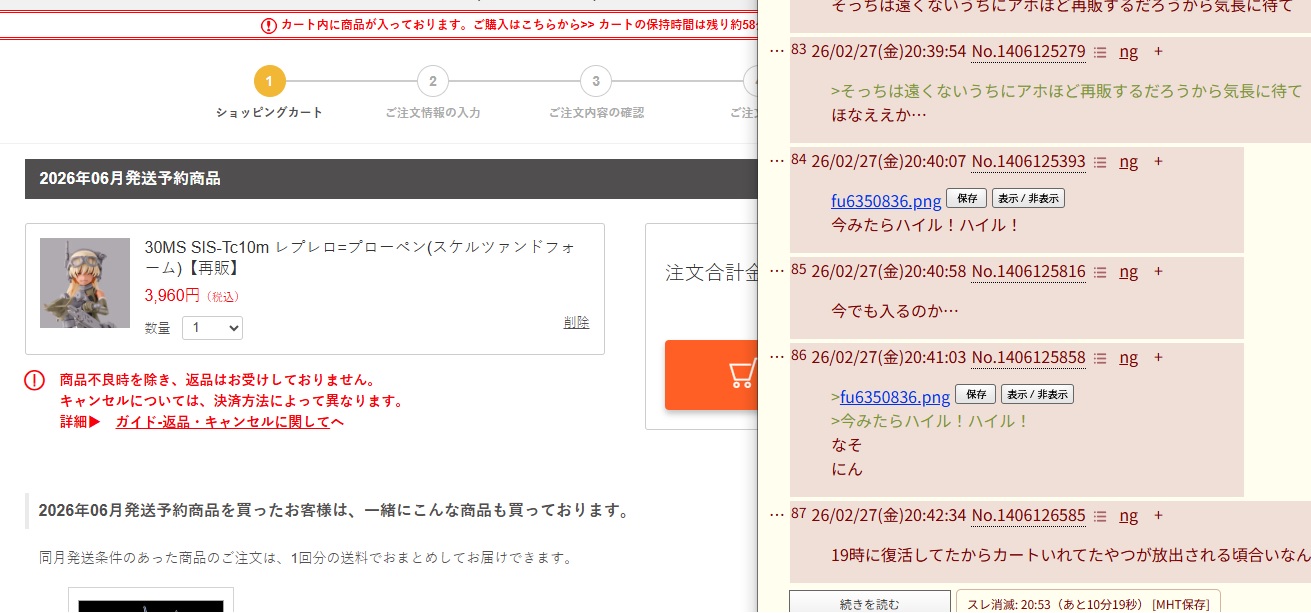The height and width of the screenshot is (613, 1311).
Task: Click the plus icon on post 84
Action: tap(1158, 161)
